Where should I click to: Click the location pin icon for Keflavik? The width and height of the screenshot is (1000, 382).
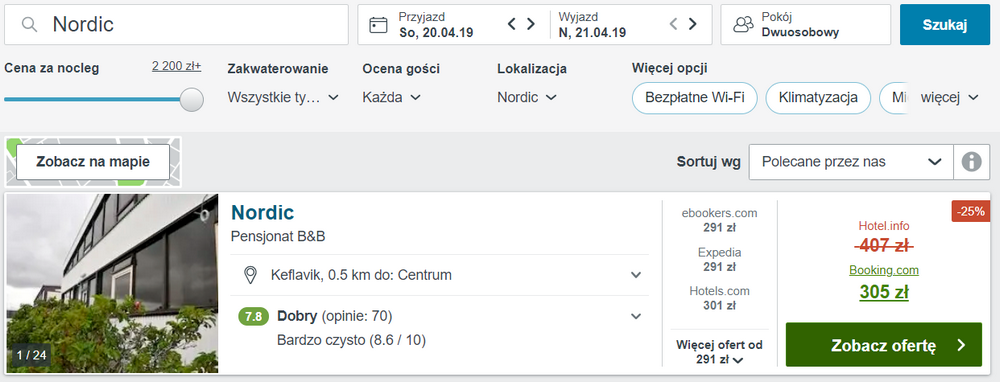251,275
